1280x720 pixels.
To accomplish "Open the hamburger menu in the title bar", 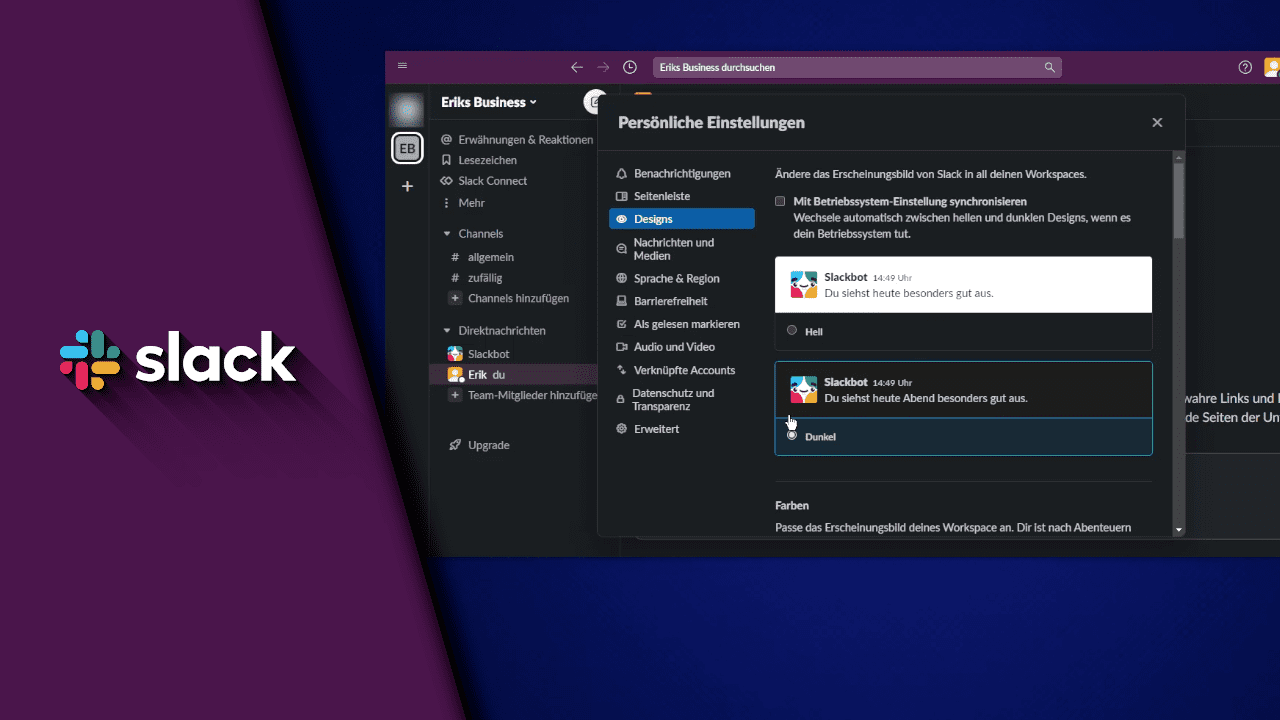I will coord(403,66).
